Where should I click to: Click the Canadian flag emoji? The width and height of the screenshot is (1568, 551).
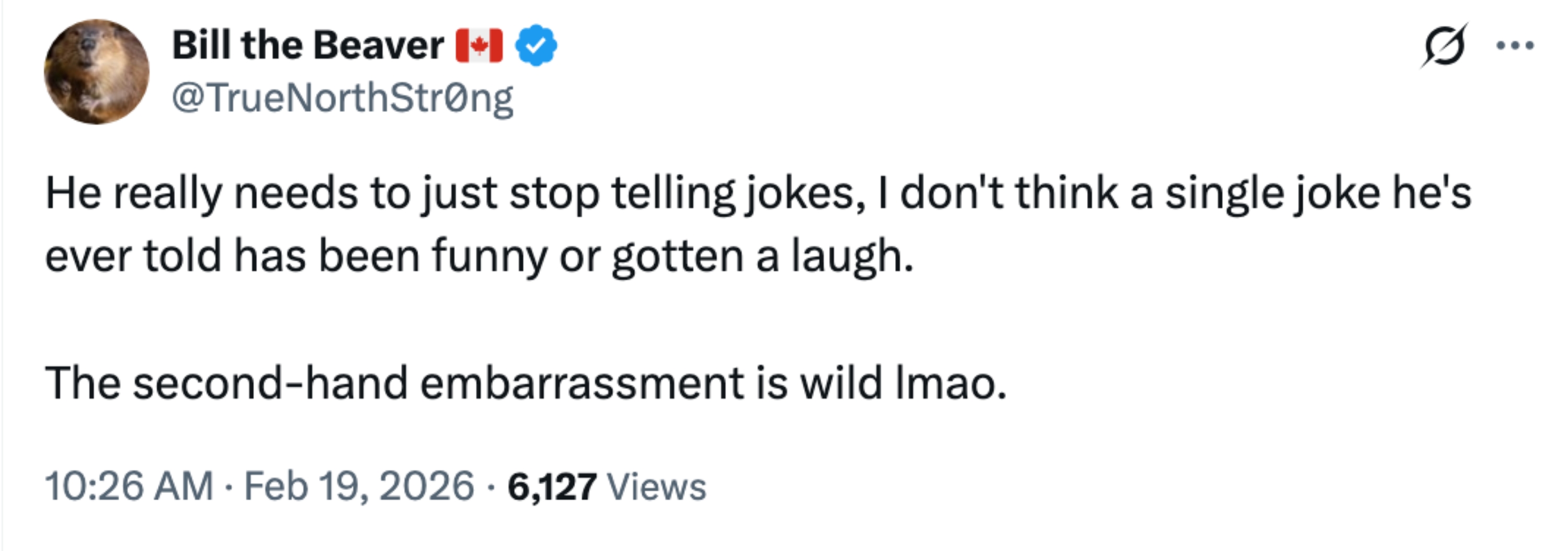tap(479, 45)
